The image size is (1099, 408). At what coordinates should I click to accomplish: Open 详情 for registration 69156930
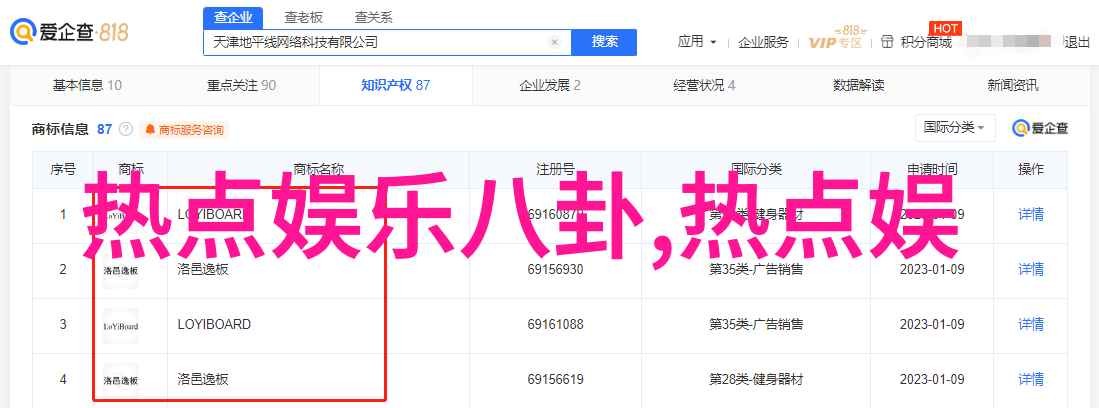(x=1031, y=269)
